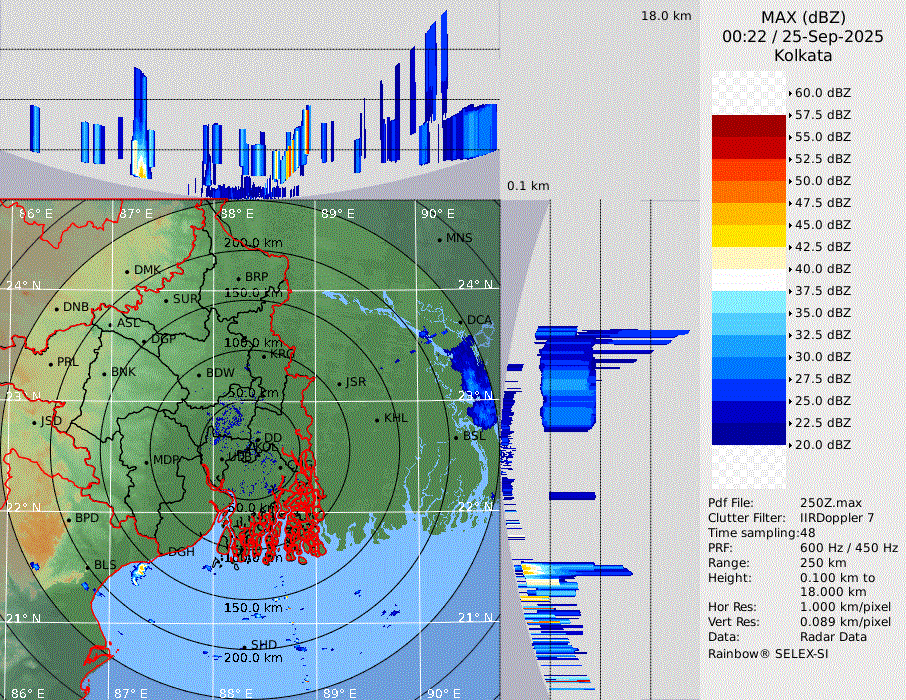The width and height of the screenshot is (906, 700).
Task: Select the KHL station dot
Action: tap(377, 419)
